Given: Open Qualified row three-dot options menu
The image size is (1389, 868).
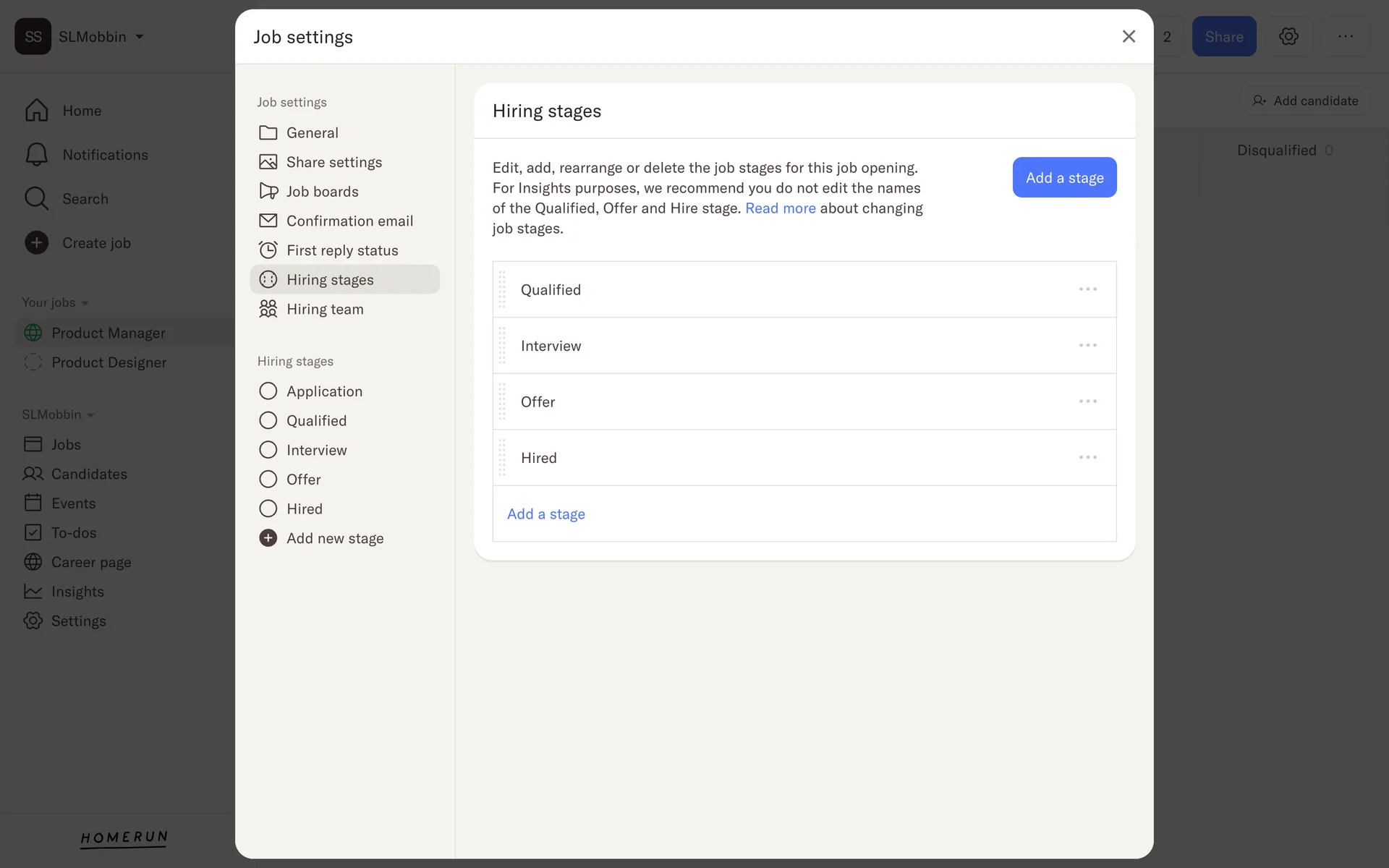Looking at the screenshot, I should coord(1087,289).
